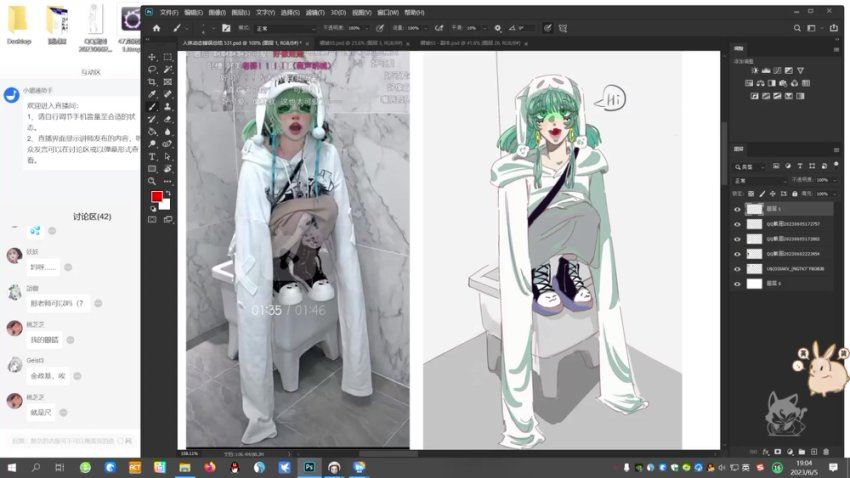Toggle lock all padlock icon
The width and height of the screenshot is (850, 478).
(x=795, y=193)
